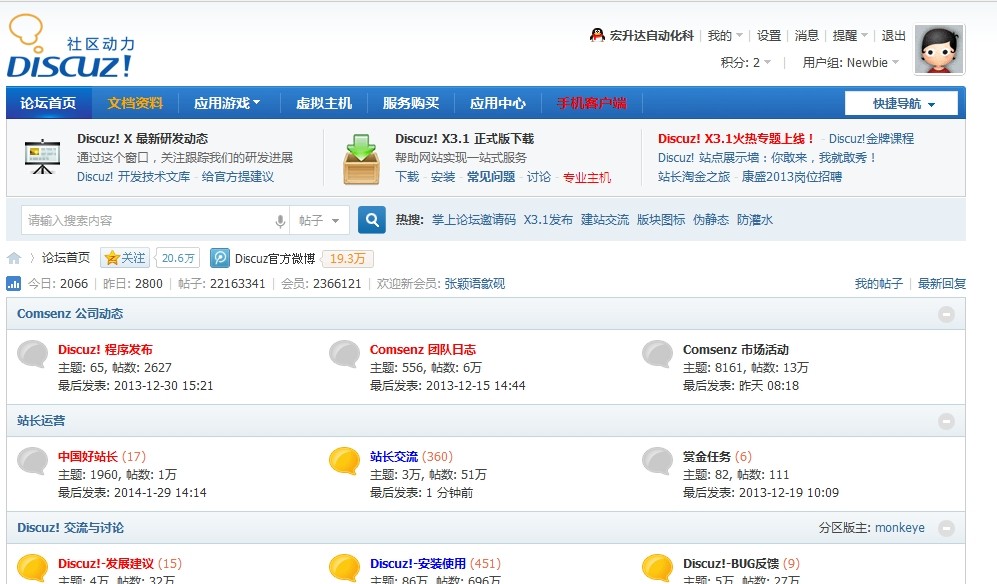Viewport: 997px width, 584px height.
Task: Select the 应用中心 navigation tab
Action: 498,103
